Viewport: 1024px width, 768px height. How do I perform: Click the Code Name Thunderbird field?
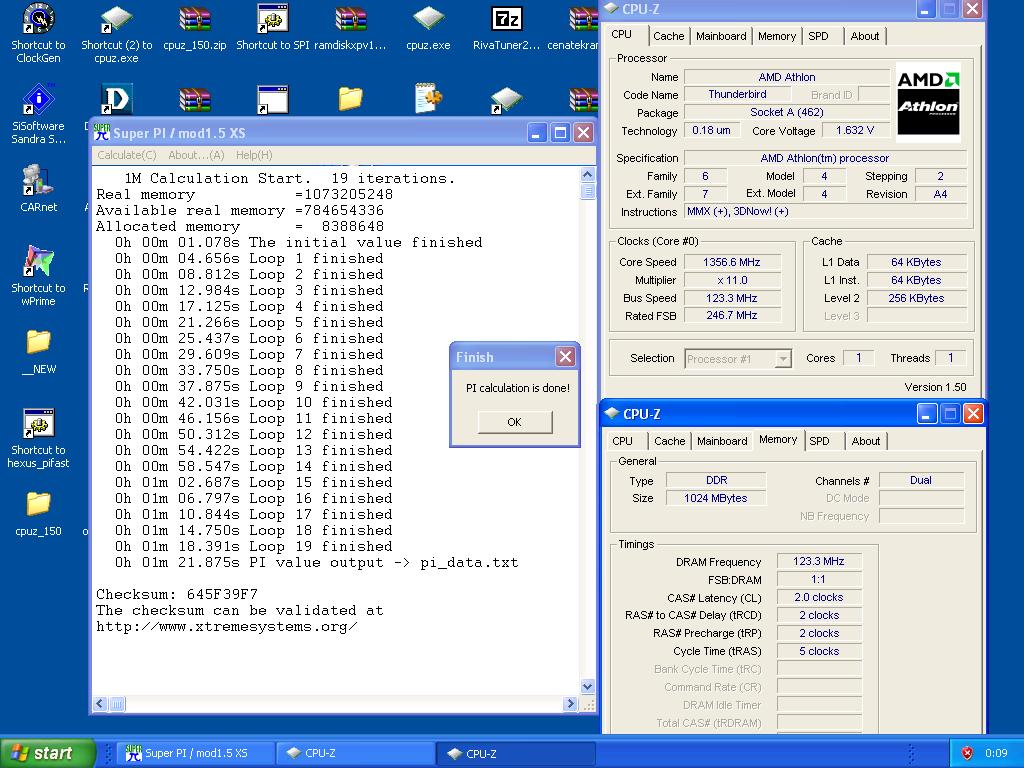click(737, 95)
